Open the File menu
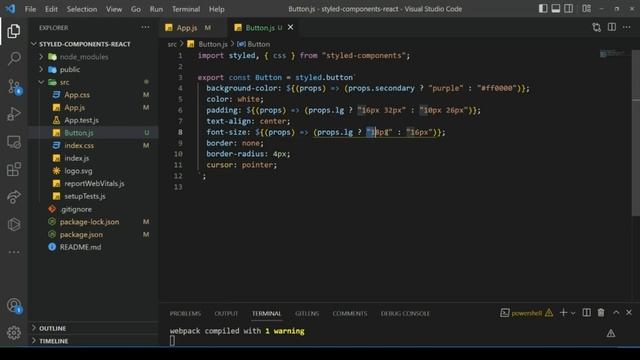640x360 pixels. coord(30,9)
